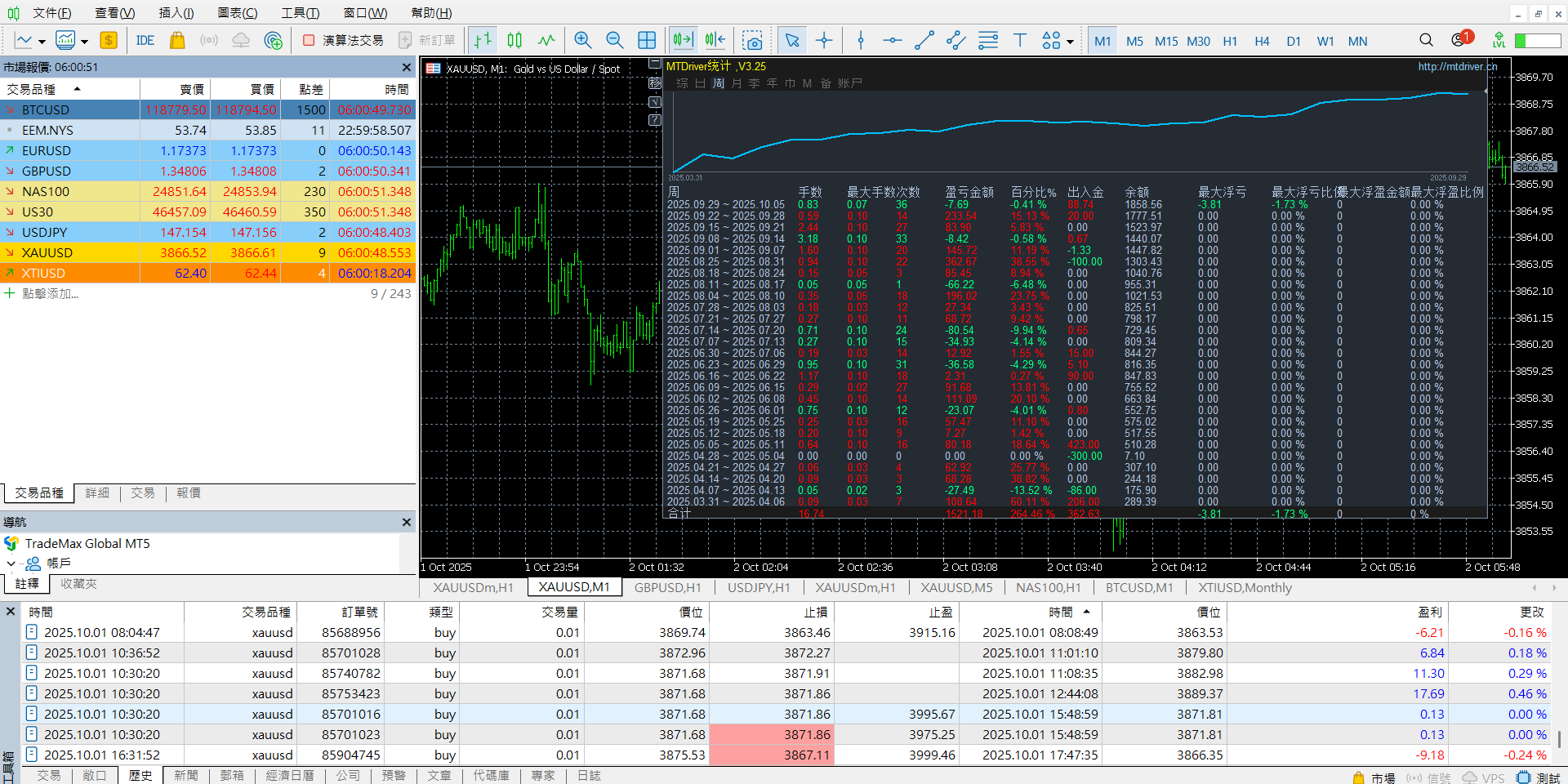Image resolution: width=1568 pixels, height=784 pixels.
Task: Toggle 演算法交易 algo trading
Action: tap(343, 41)
